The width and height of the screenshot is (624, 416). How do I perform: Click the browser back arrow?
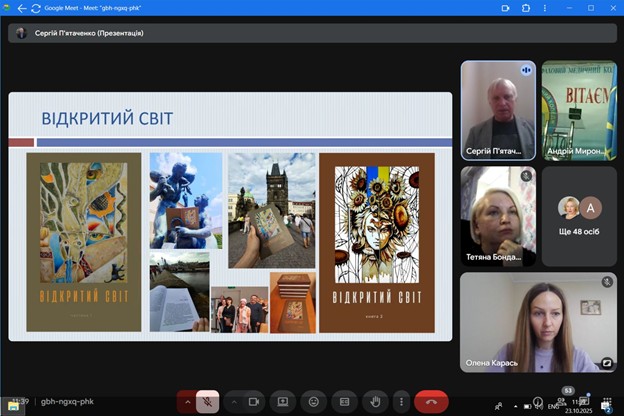(x=21, y=8)
